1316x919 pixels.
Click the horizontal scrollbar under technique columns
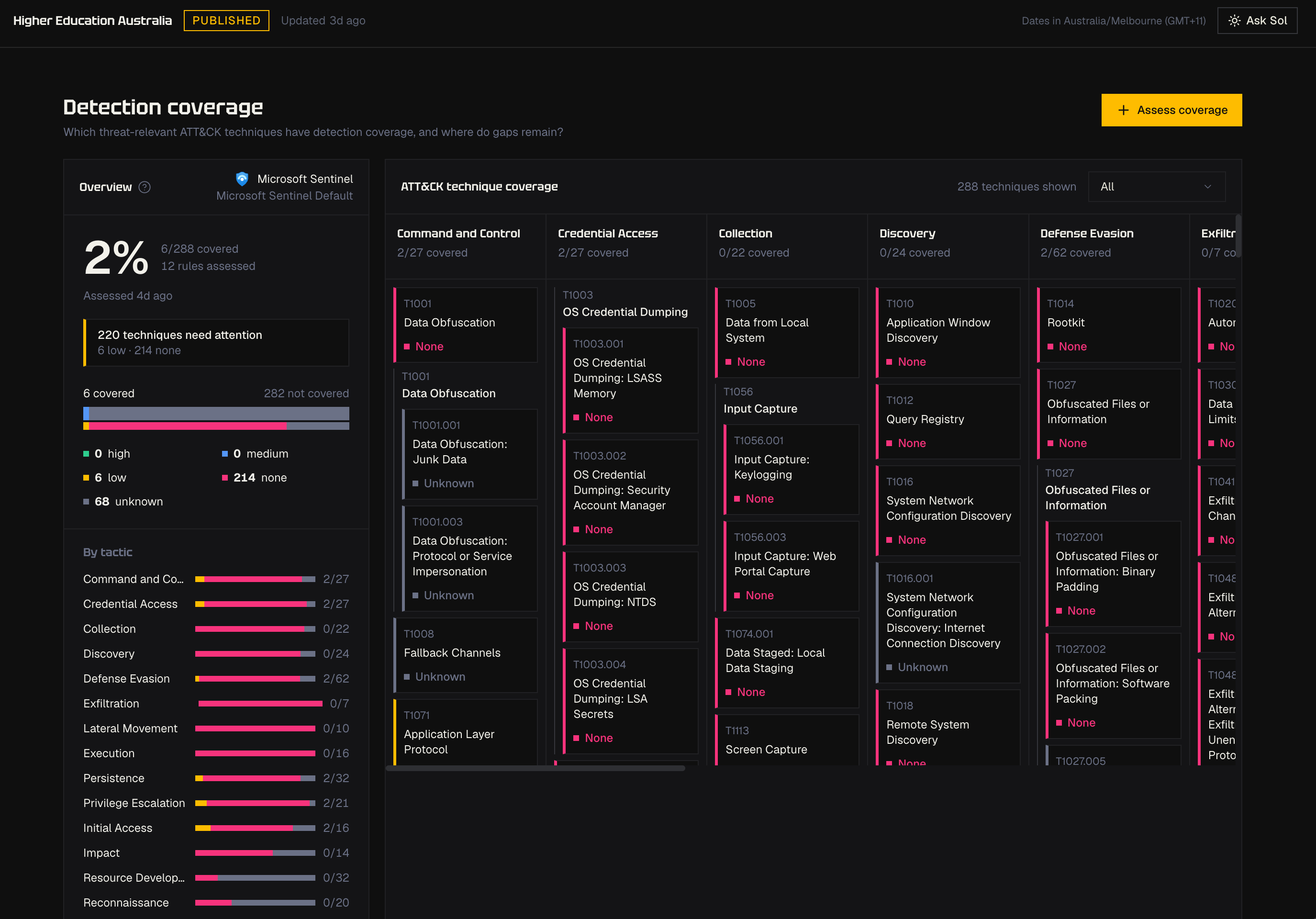click(x=535, y=768)
